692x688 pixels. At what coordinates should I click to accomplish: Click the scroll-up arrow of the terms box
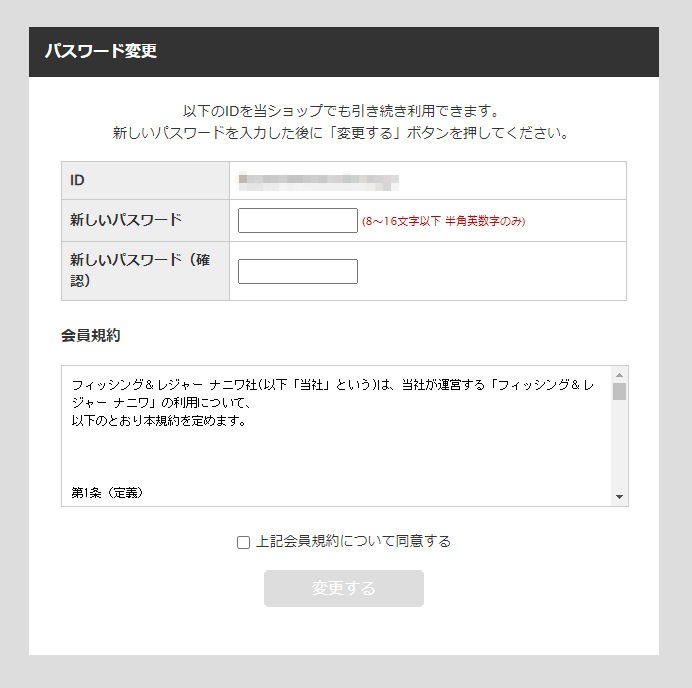pos(620,375)
